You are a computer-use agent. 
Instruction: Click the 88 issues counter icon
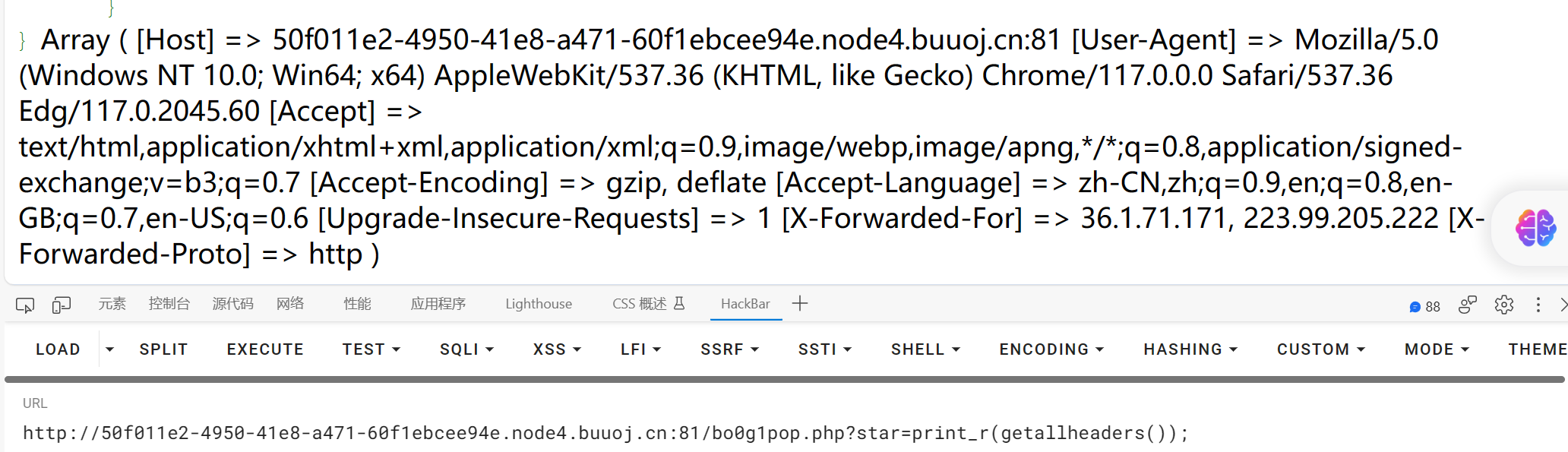coord(1424,306)
